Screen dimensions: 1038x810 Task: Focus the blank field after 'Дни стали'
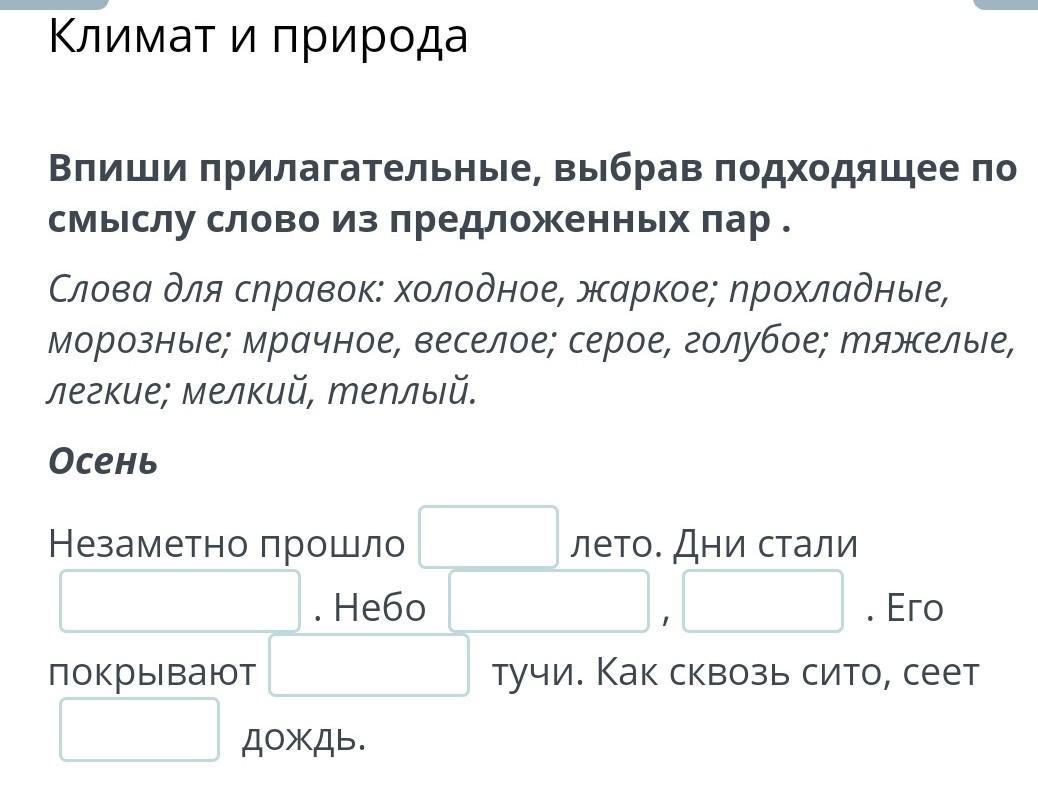180,601
